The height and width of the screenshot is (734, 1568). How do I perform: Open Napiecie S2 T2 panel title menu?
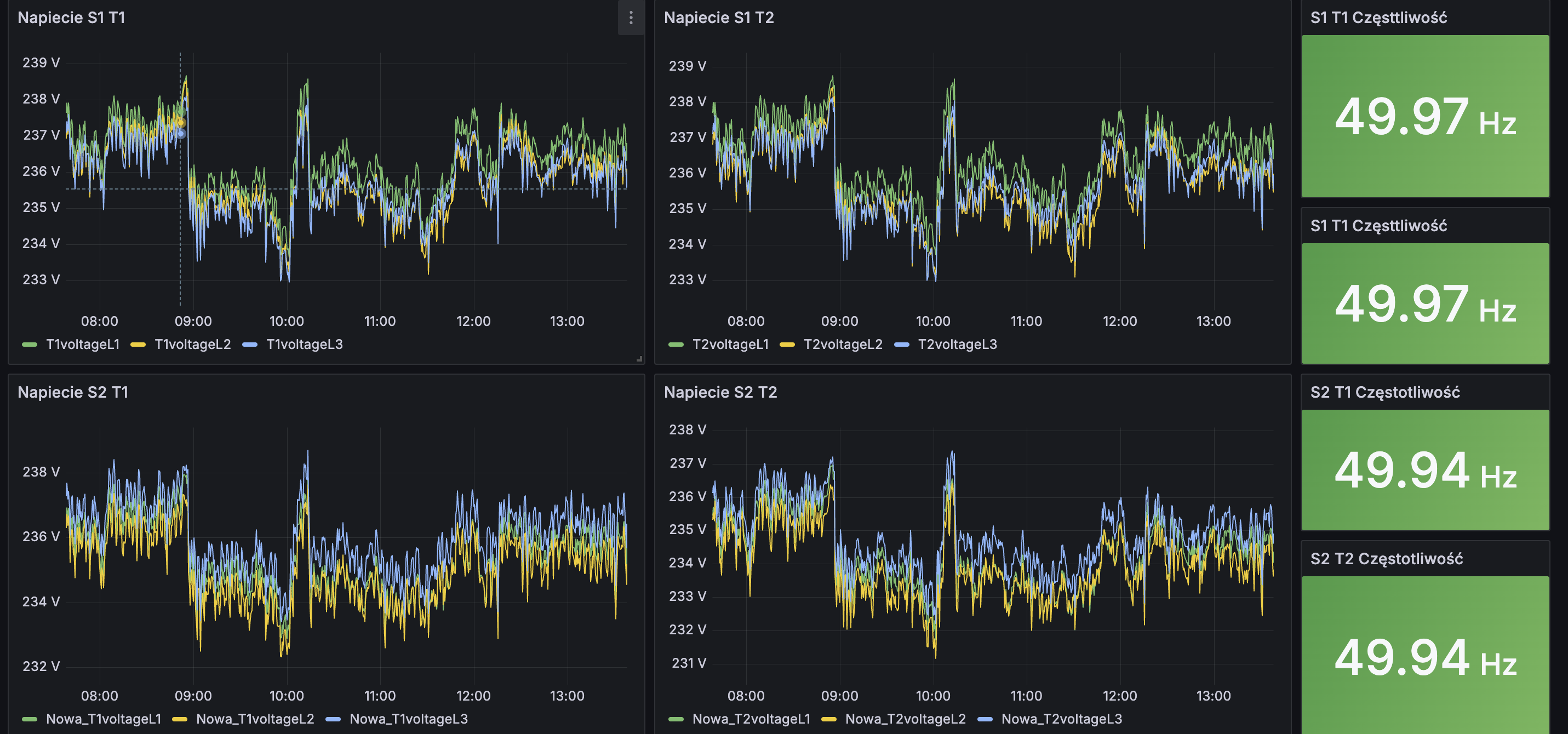point(720,392)
